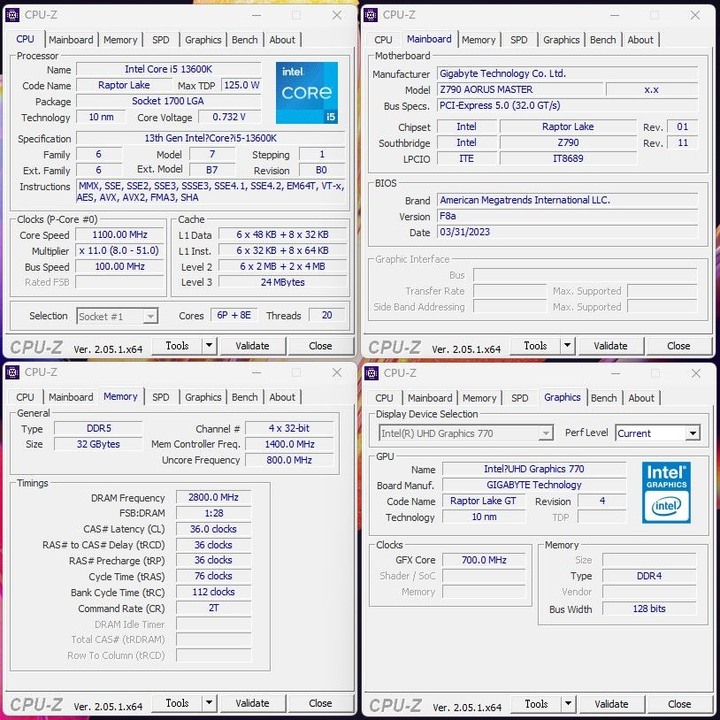Image resolution: width=720 pixels, height=720 pixels.
Task: Click the Intel Graphics logo in Graphics window
Action: click(x=666, y=492)
